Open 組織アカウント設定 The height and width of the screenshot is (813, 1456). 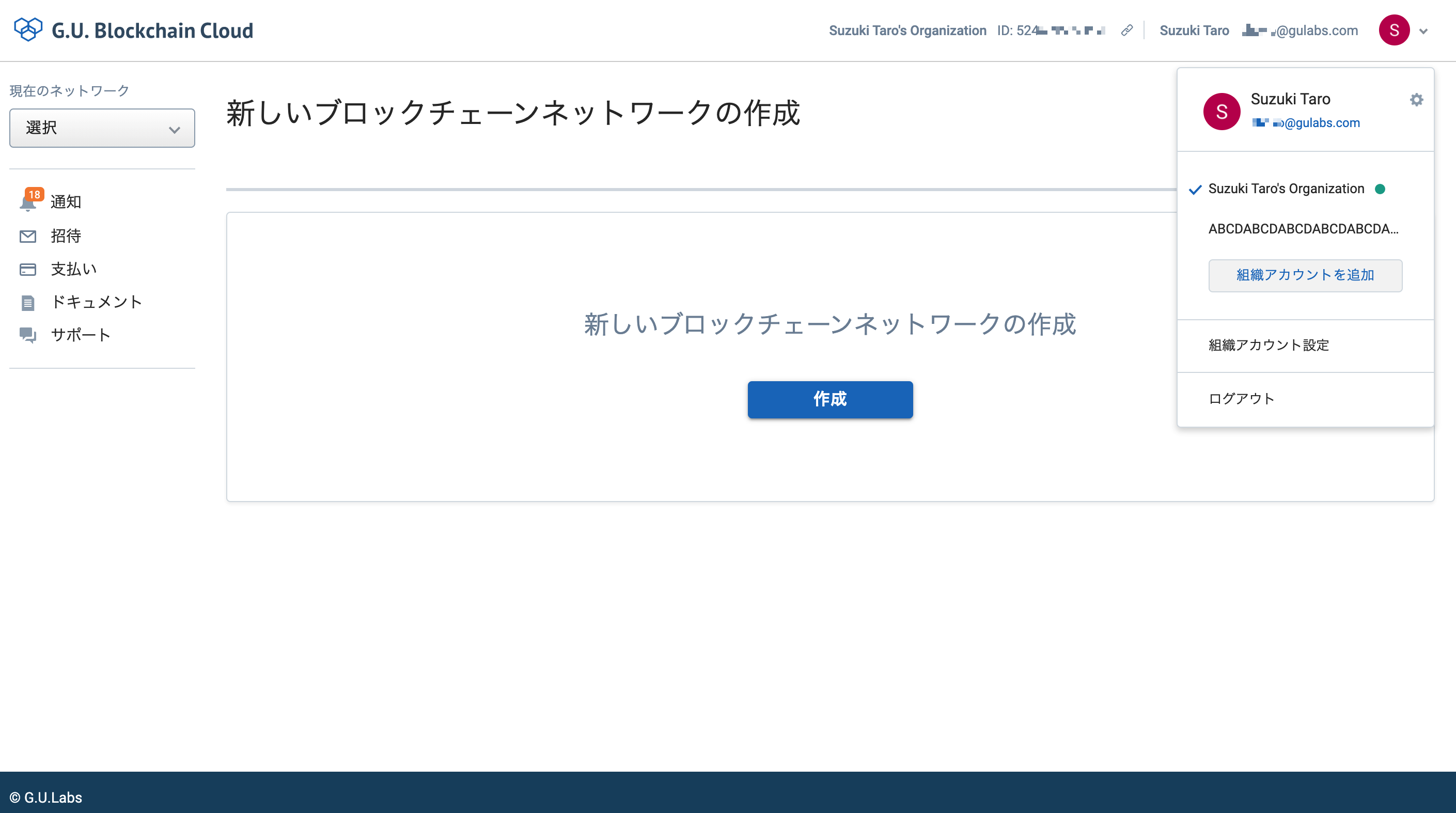pyautogui.click(x=1269, y=346)
